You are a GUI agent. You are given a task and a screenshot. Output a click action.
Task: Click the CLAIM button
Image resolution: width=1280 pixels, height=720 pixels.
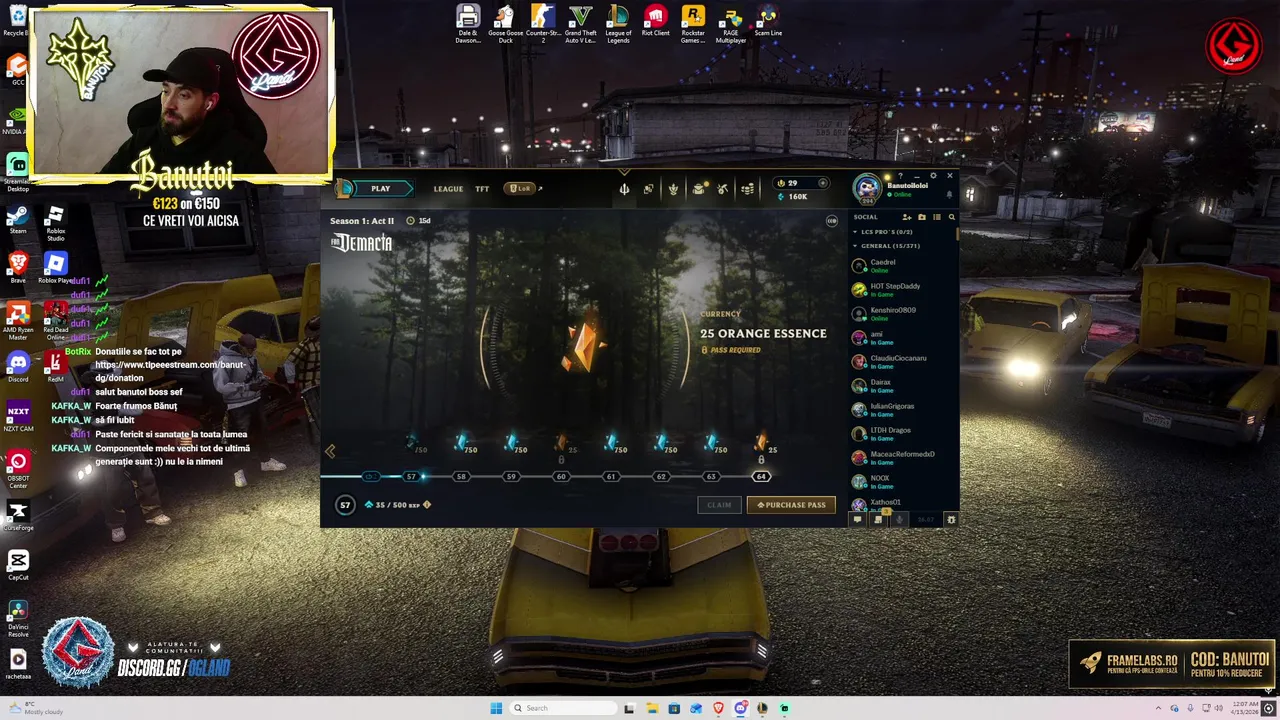(x=719, y=505)
